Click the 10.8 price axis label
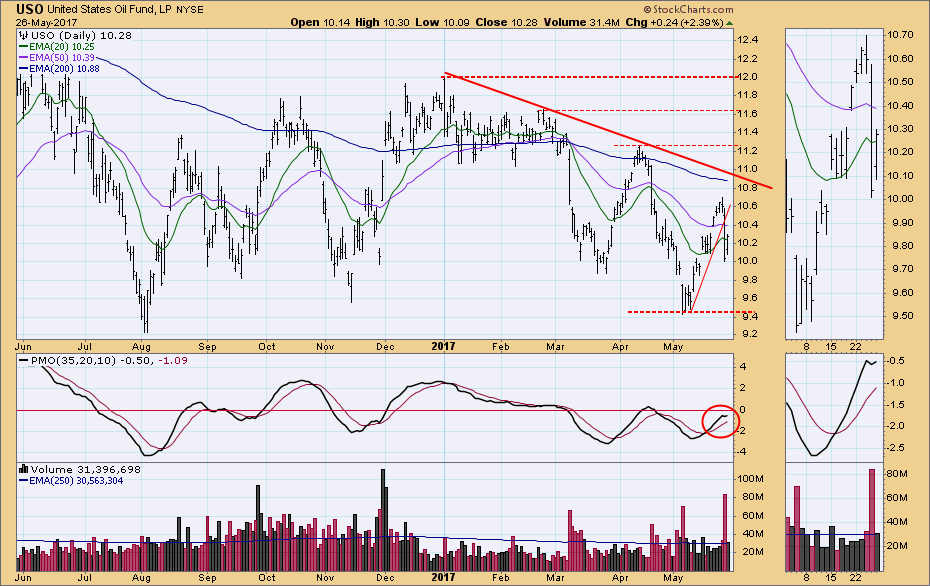 747,188
